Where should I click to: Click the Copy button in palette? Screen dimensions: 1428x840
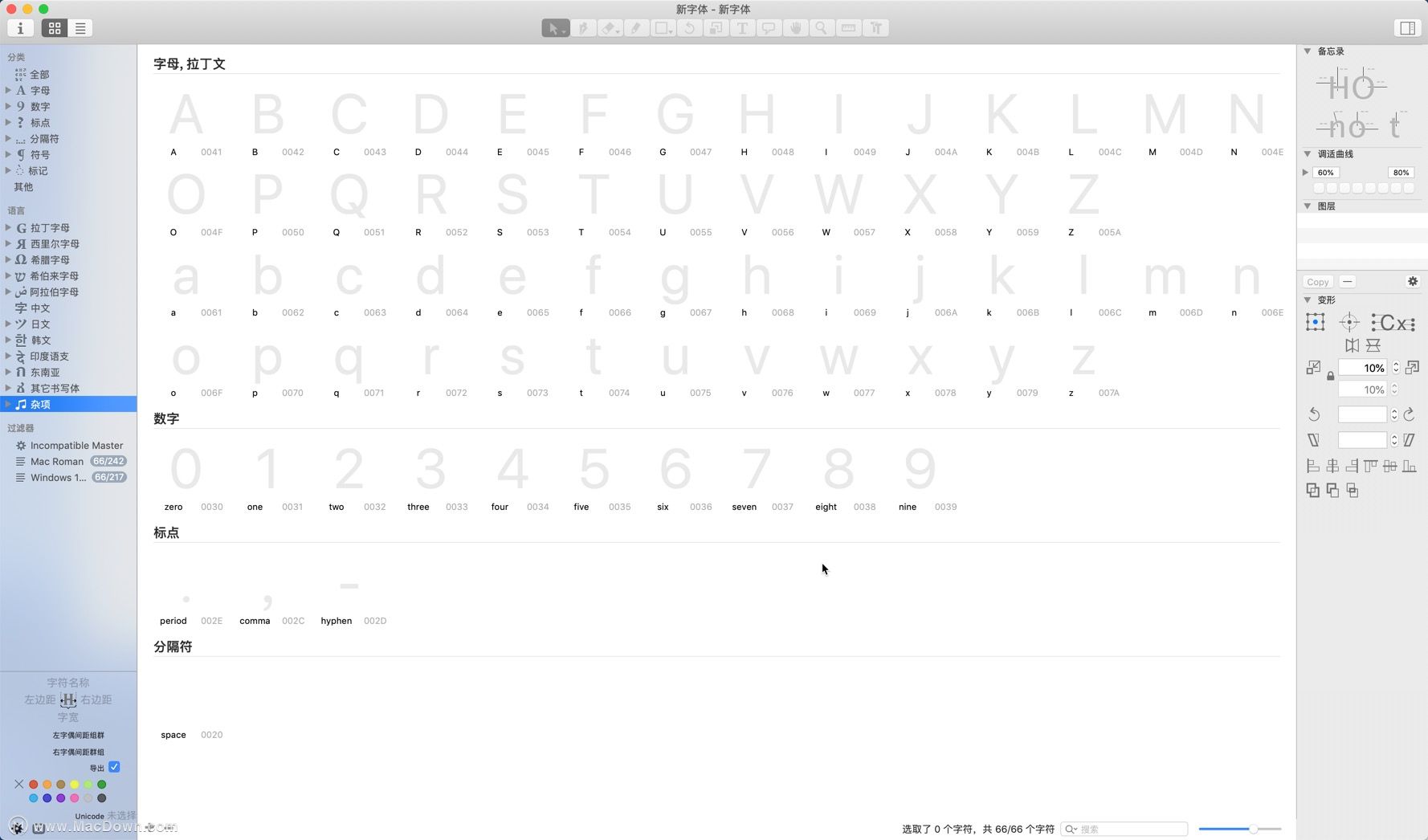(x=1318, y=281)
